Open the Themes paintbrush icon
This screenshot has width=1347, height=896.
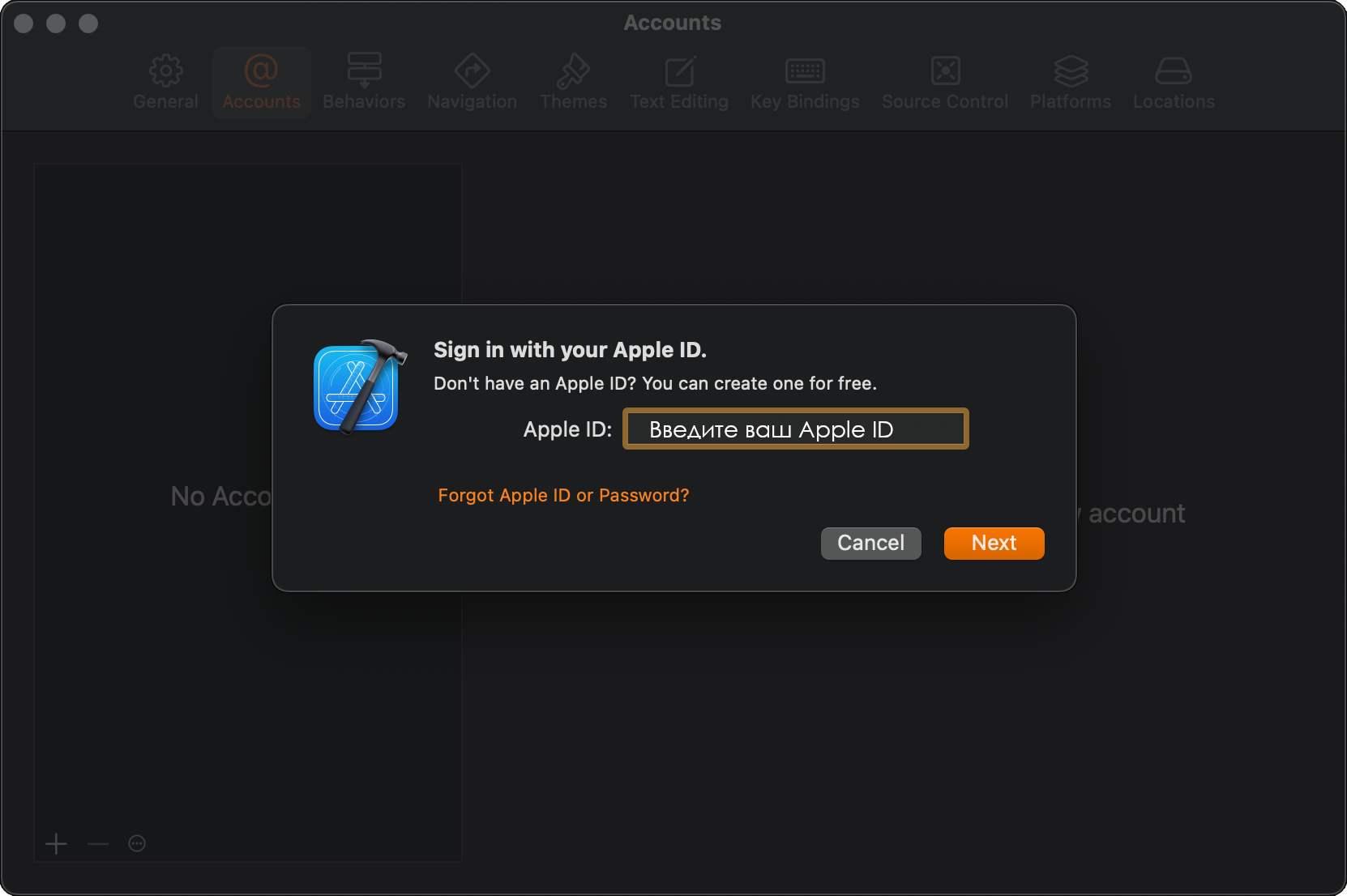point(573,72)
